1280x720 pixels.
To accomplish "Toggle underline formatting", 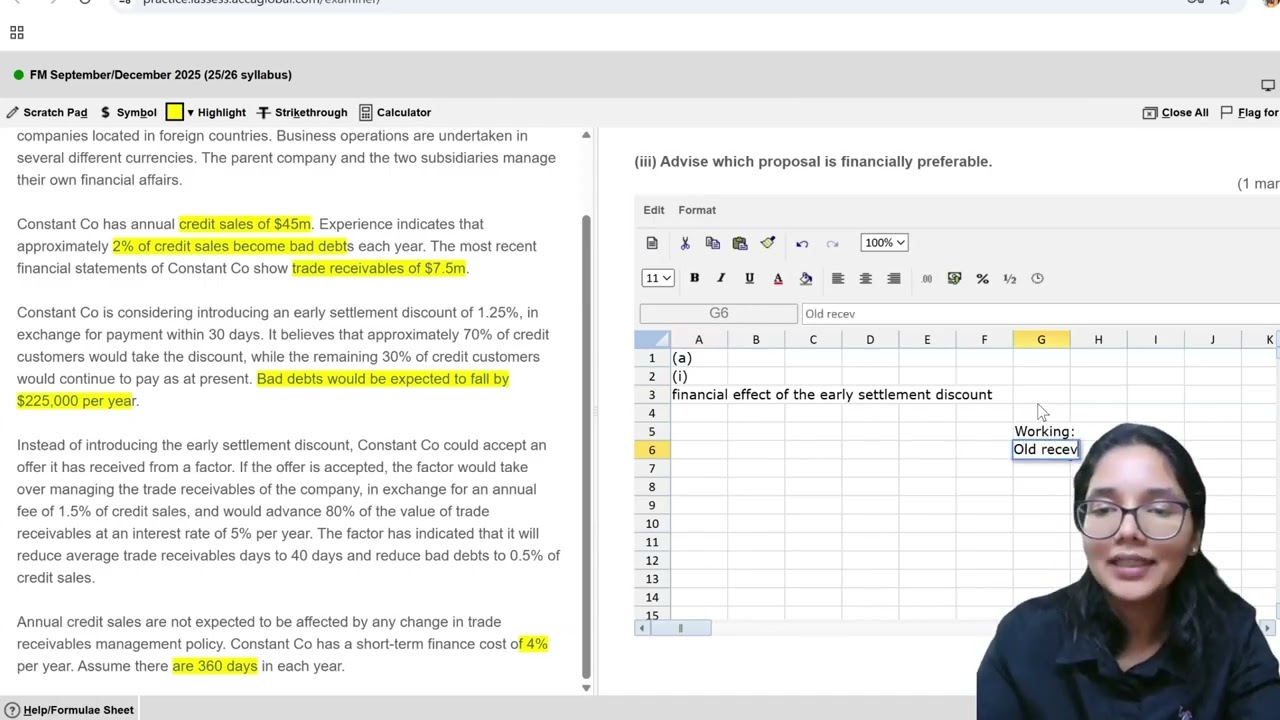I will click(749, 278).
